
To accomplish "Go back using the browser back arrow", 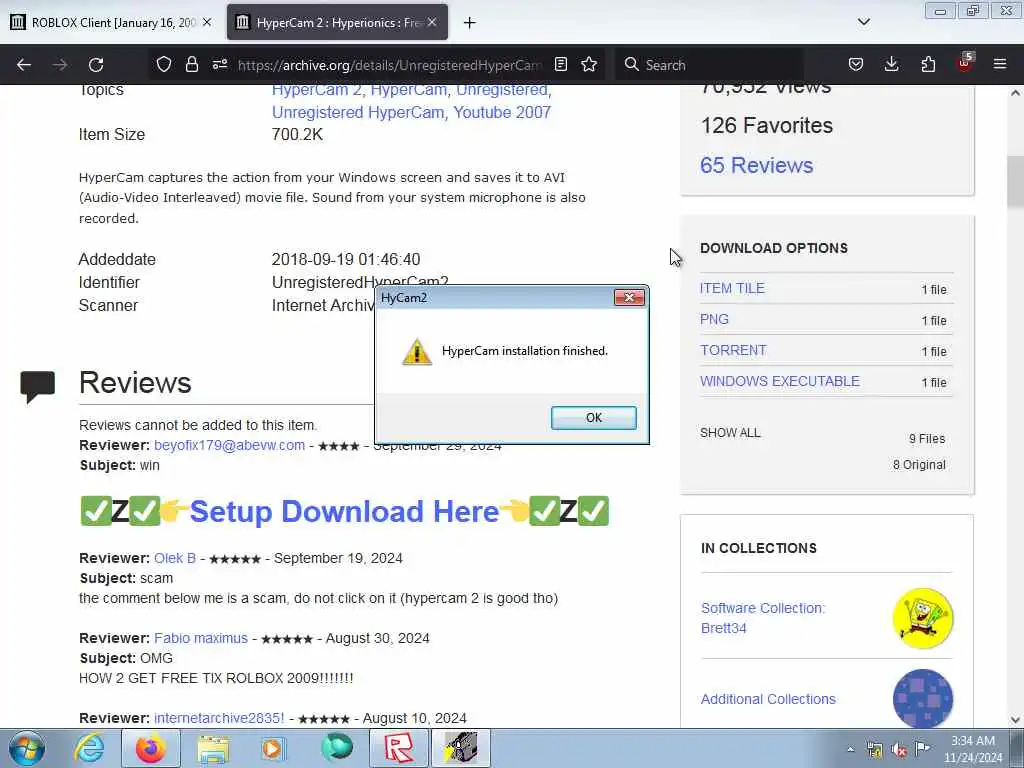I will [24, 65].
